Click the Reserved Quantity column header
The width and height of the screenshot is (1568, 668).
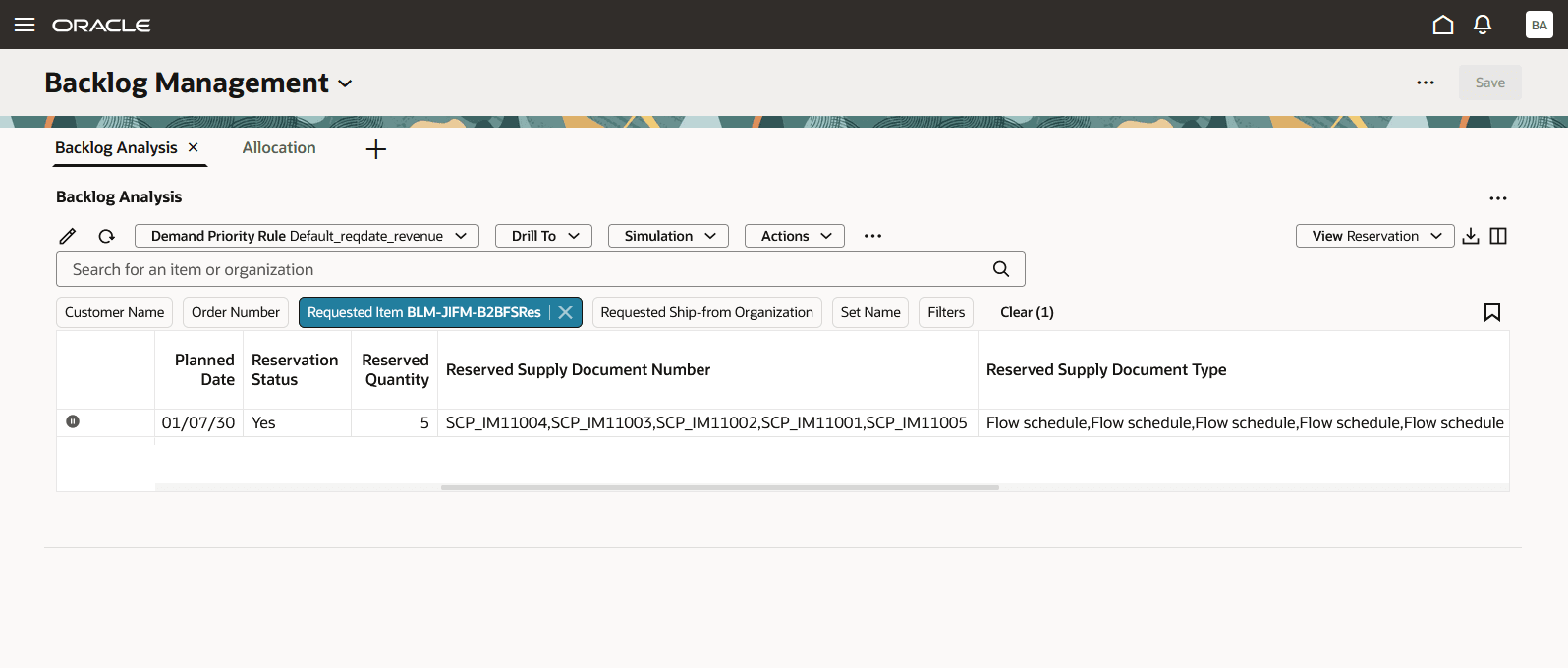[x=396, y=370]
